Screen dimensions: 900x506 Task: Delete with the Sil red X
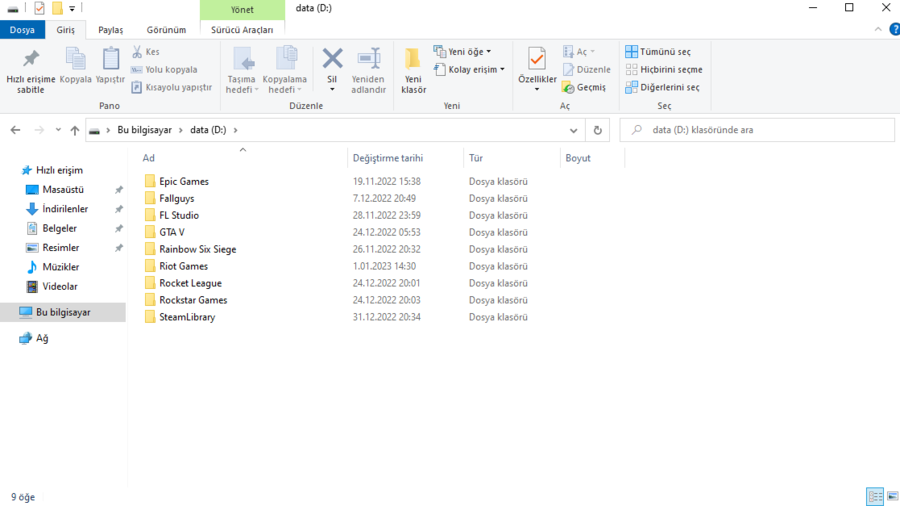point(332,59)
